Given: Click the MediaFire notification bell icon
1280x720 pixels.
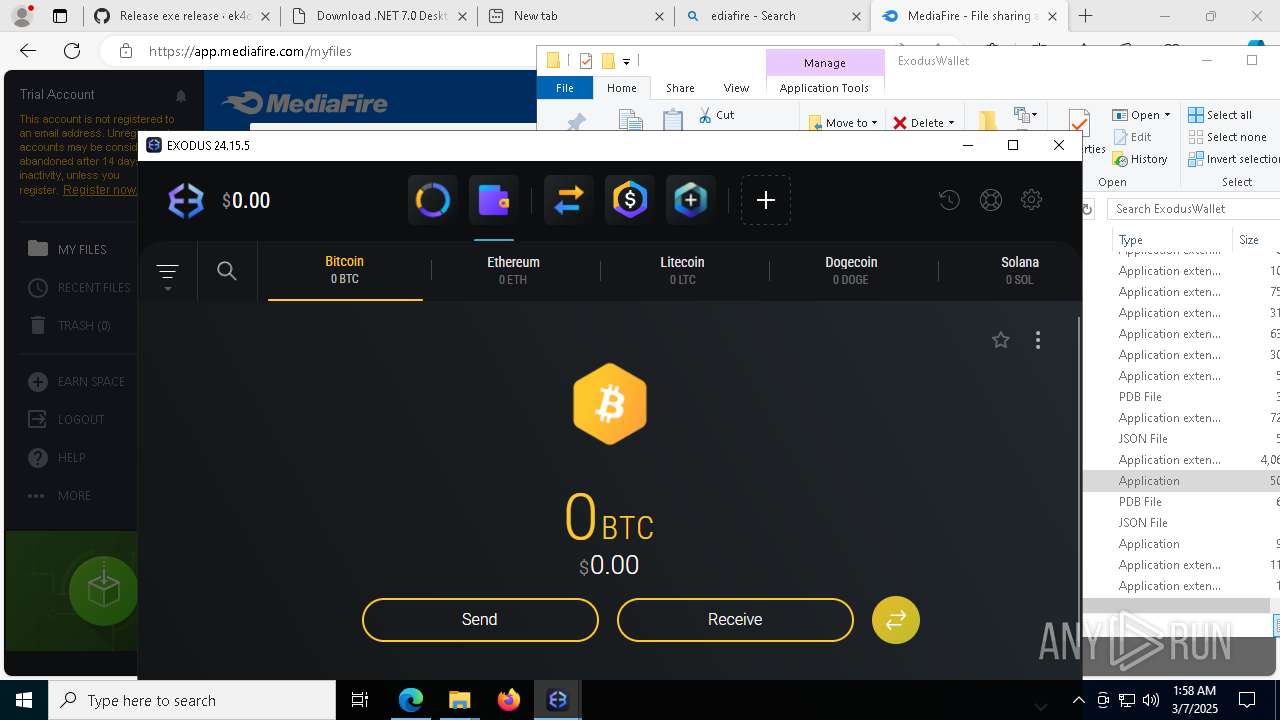Looking at the screenshot, I should [x=181, y=96].
